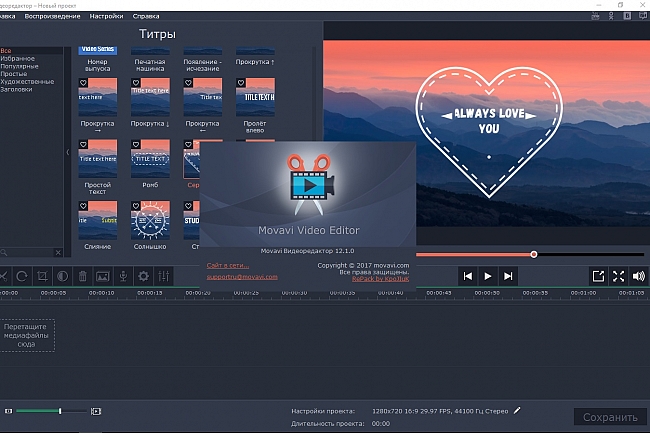Favorite the Прокрутка ← title

tap(188, 83)
